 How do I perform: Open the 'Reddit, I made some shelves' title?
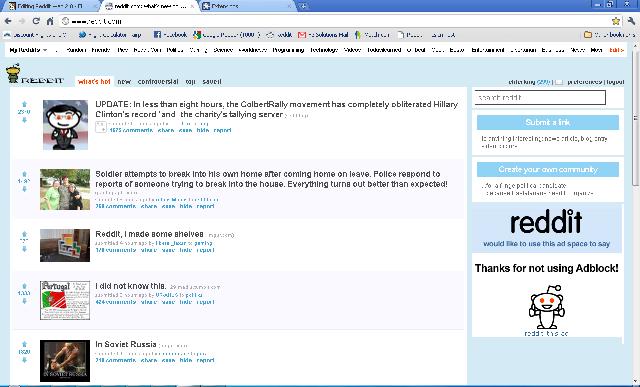(x=149, y=234)
